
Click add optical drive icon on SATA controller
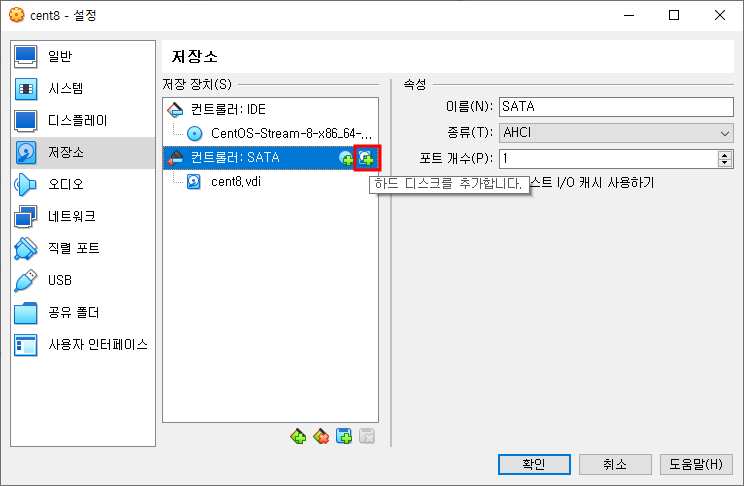[346, 158]
